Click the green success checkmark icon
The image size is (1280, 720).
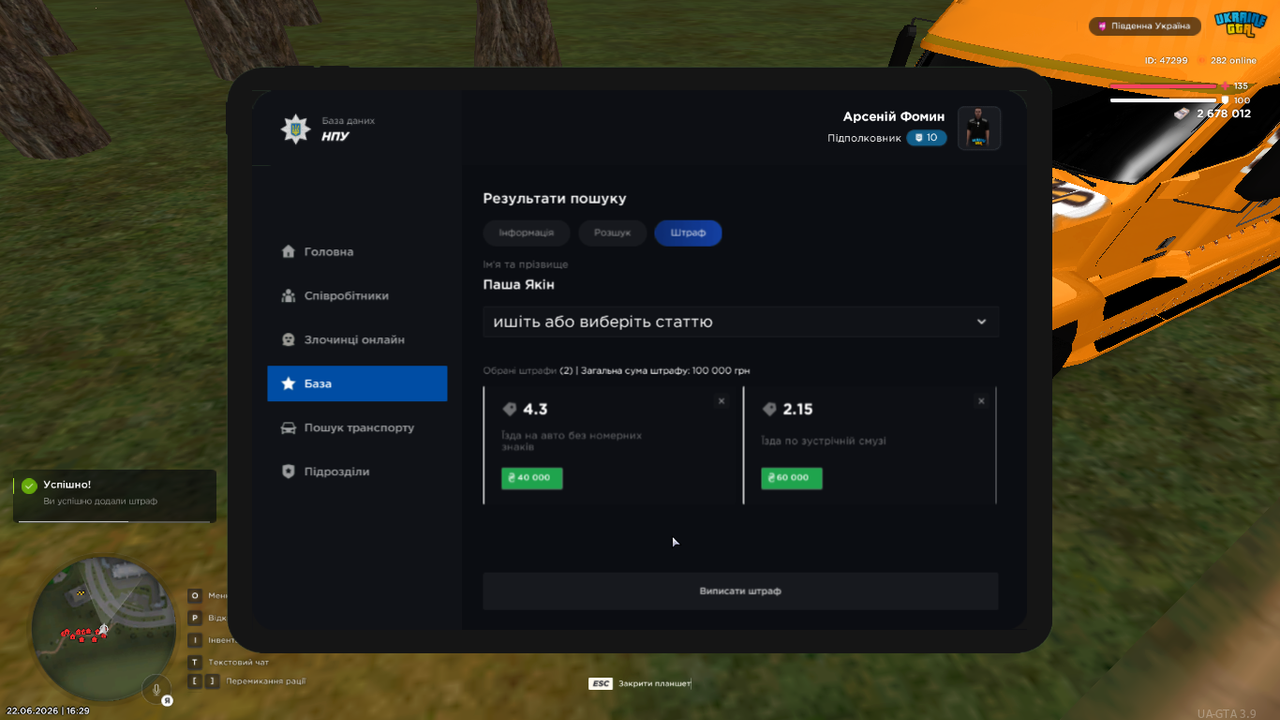tap(29, 485)
